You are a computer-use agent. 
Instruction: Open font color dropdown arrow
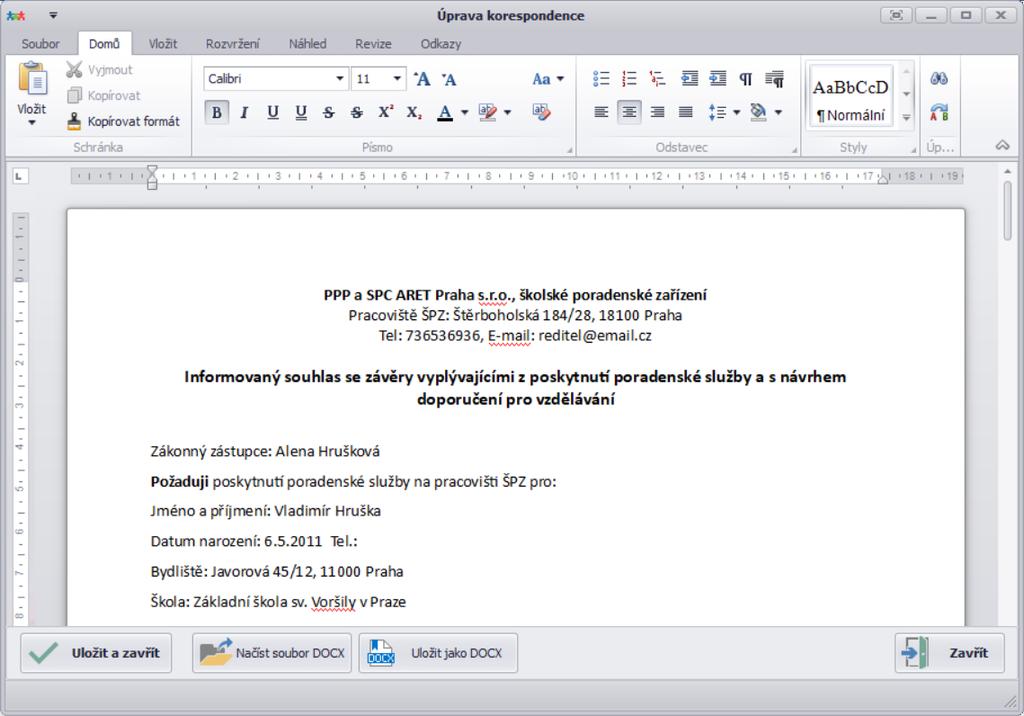[464, 112]
